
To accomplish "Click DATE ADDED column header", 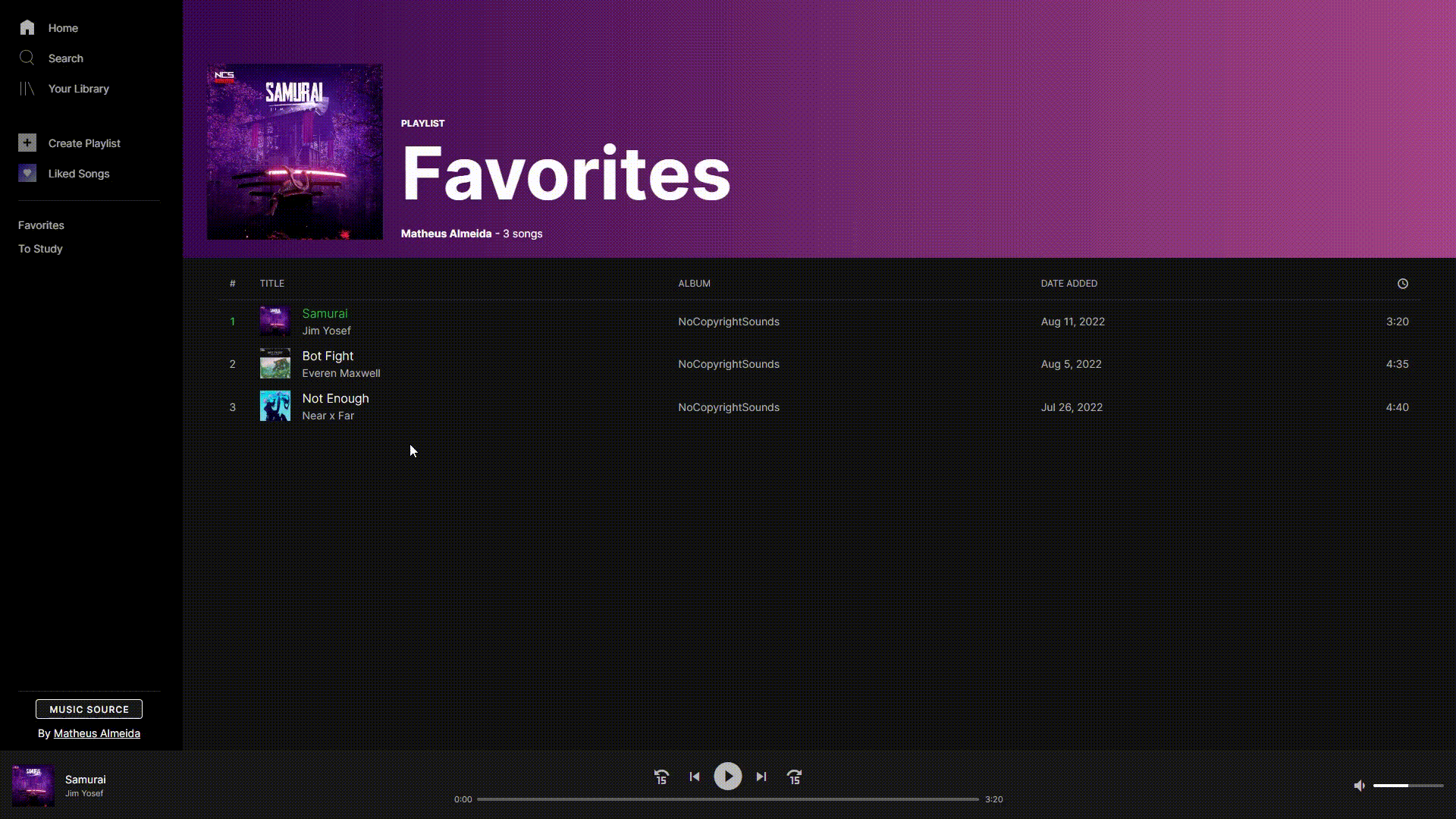I will click(1068, 284).
